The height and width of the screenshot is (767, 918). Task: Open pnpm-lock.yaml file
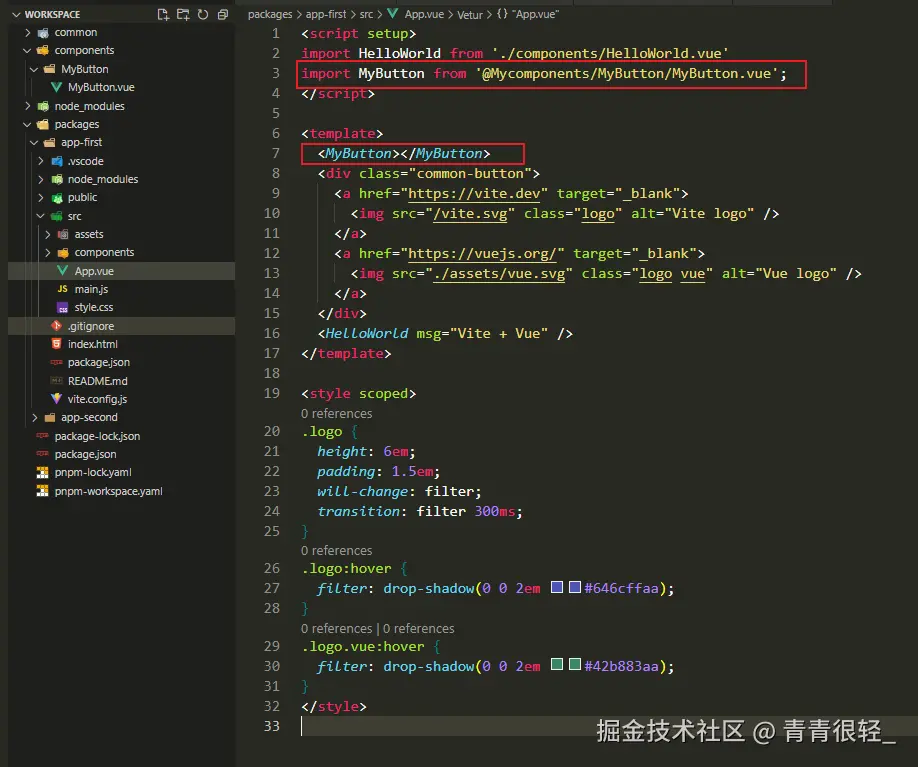click(x=93, y=472)
